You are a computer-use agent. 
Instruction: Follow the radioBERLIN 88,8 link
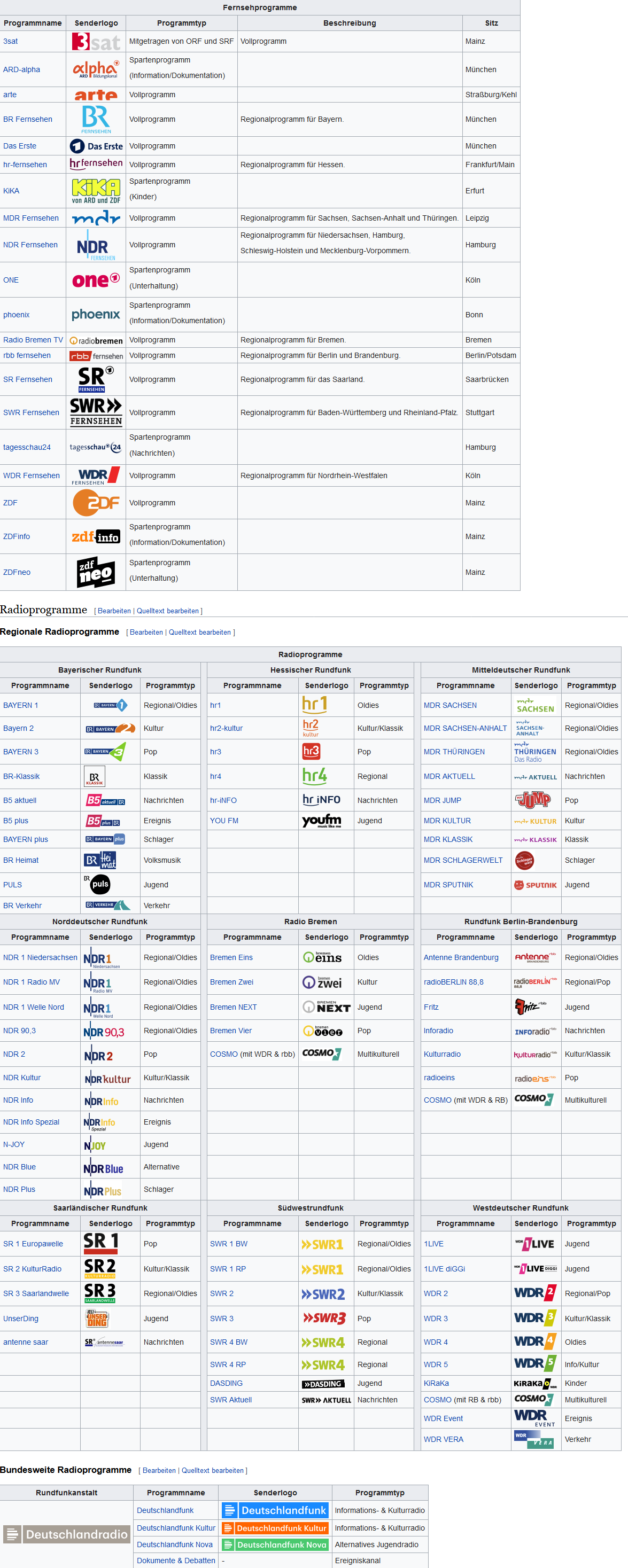click(x=453, y=982)
